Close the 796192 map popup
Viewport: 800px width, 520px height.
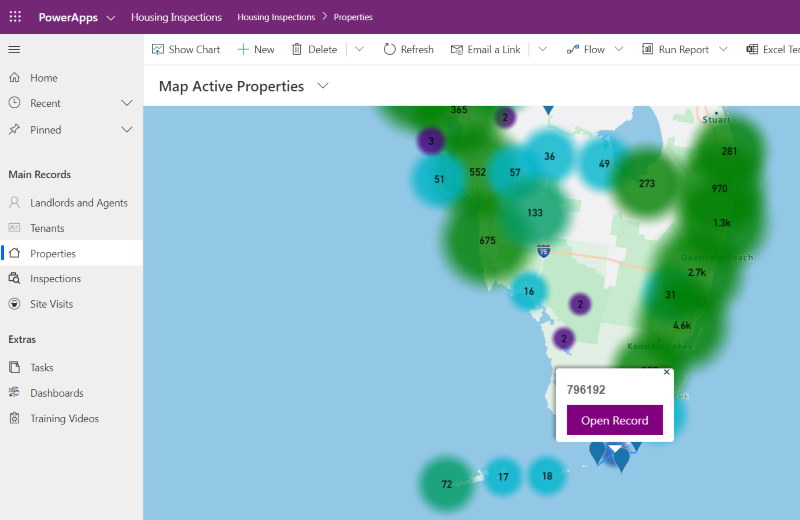coord(666,372)
